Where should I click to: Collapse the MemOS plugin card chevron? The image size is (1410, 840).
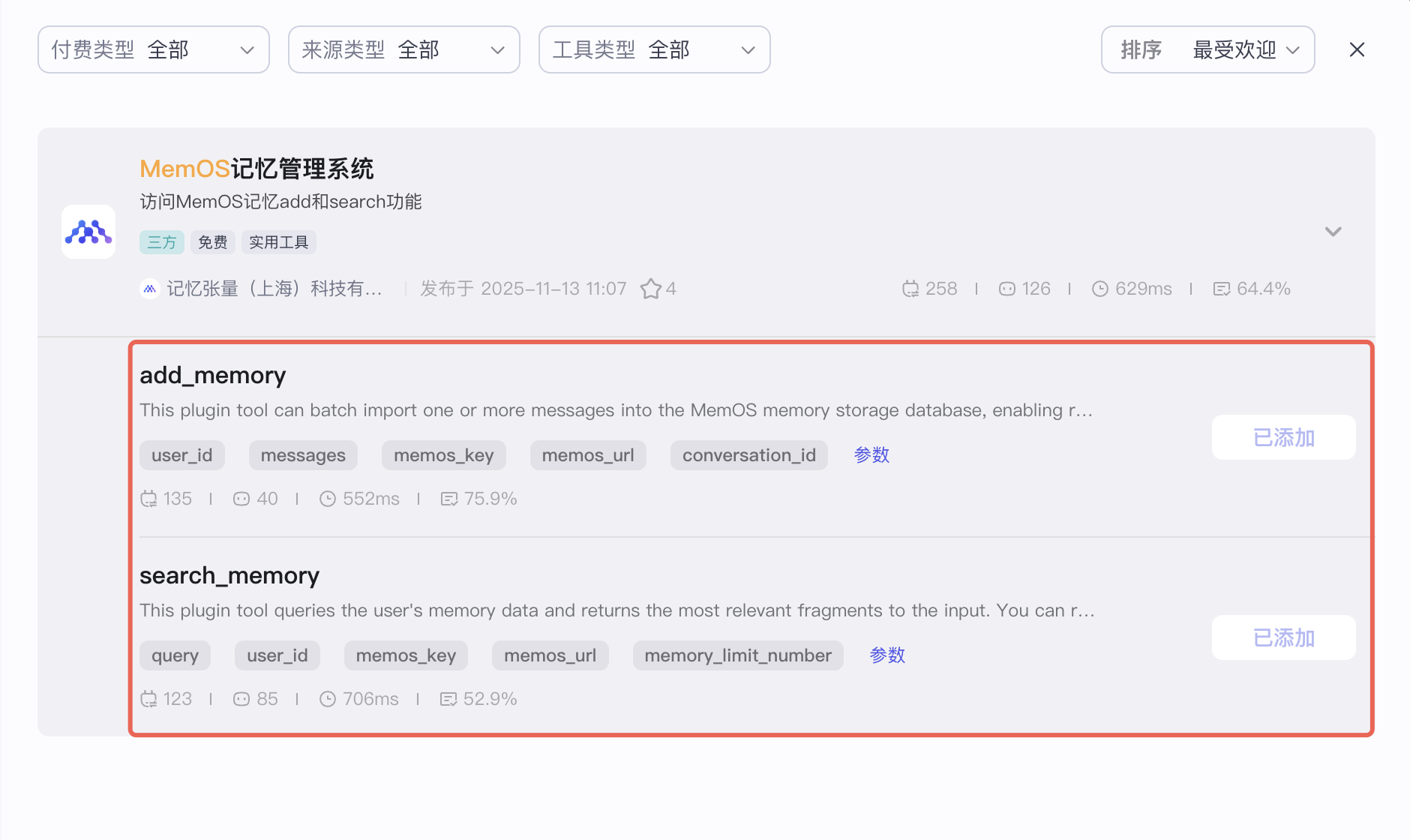(x=1333, y=231)
